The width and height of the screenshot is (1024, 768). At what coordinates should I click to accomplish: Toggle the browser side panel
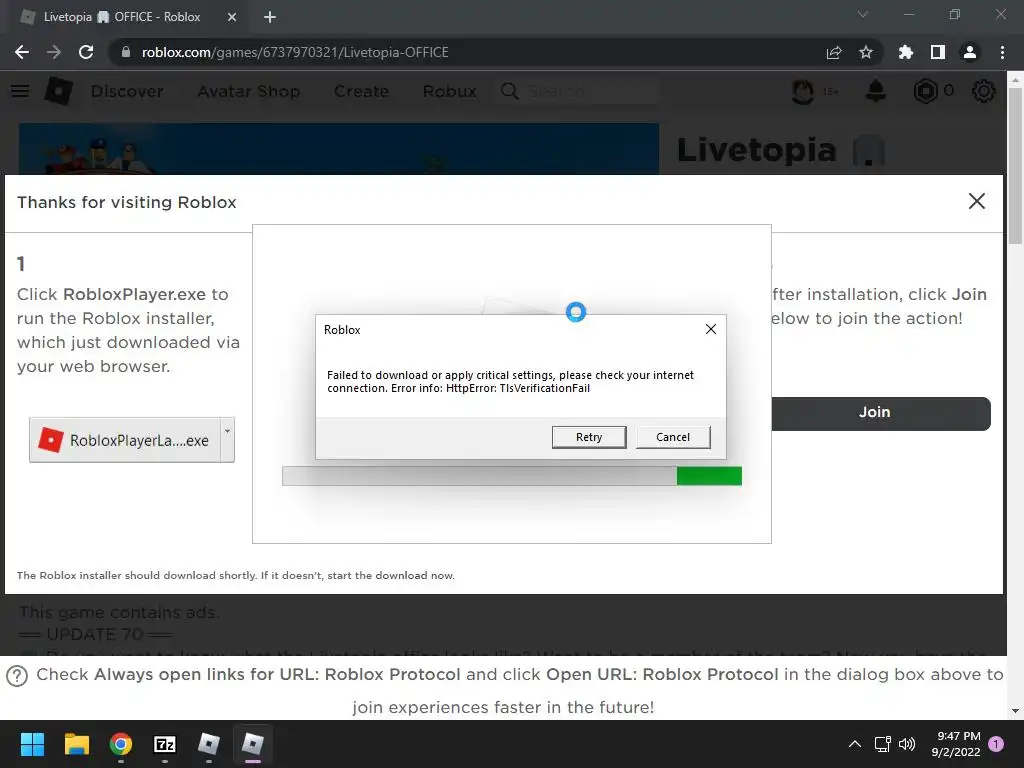pyautogui.click(x=938, y=52)
